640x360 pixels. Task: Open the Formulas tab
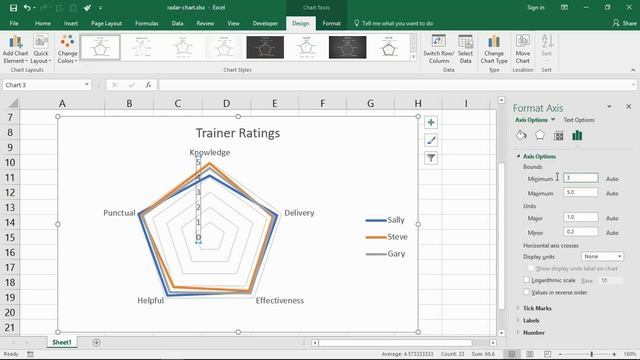[147, 23]
